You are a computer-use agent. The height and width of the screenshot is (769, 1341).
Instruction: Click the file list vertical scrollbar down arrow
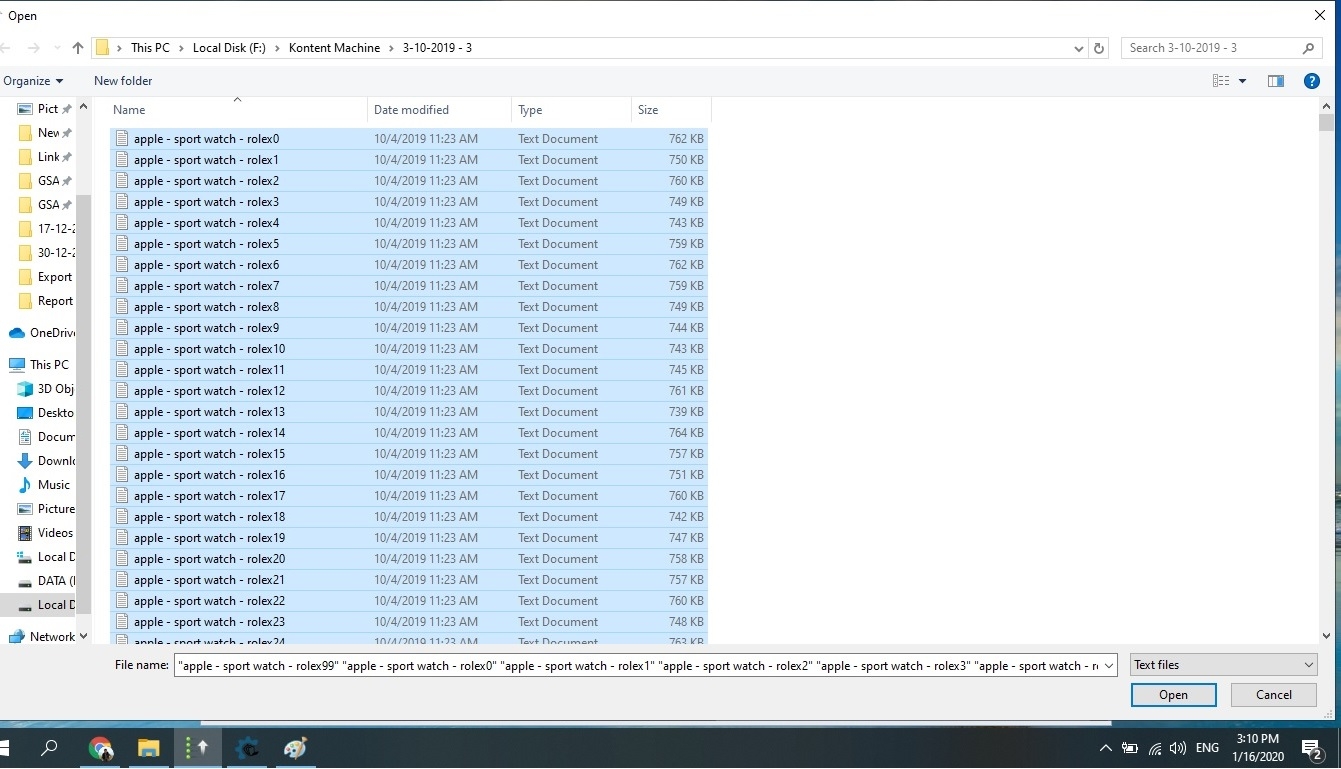pyautogui.click(x=1326, y=635)
